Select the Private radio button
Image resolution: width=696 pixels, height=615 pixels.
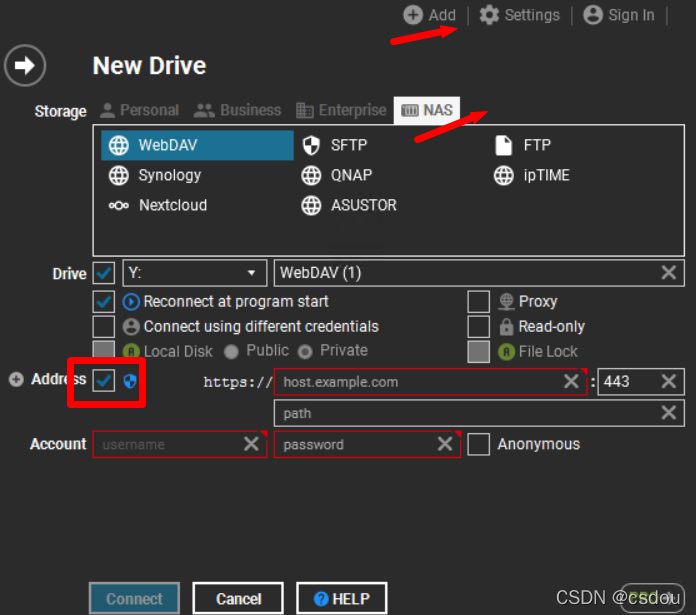click(305, 352)
